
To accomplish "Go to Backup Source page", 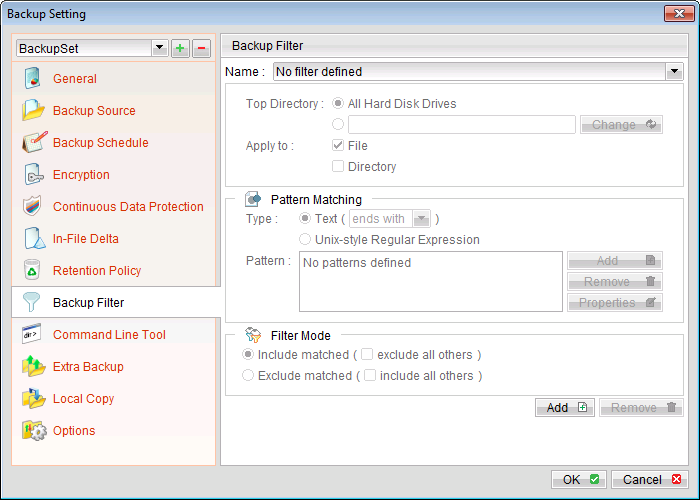I will [94, 111].
